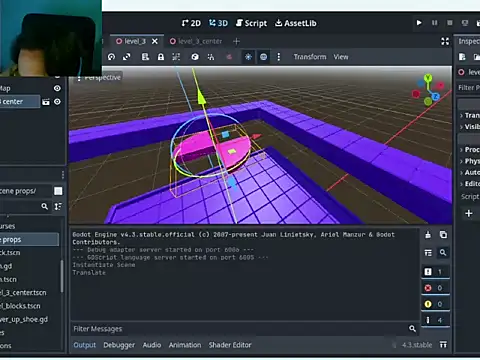This screenshot has width=480, height=360.
Task: Add a new scene tab with plus
Action: click(x=236, y=41)
